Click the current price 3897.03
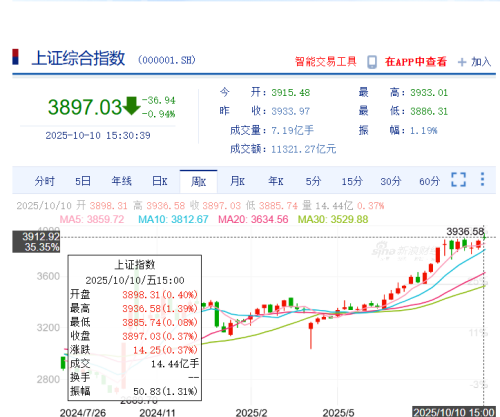Screen dimensions: 500x417 85,107
